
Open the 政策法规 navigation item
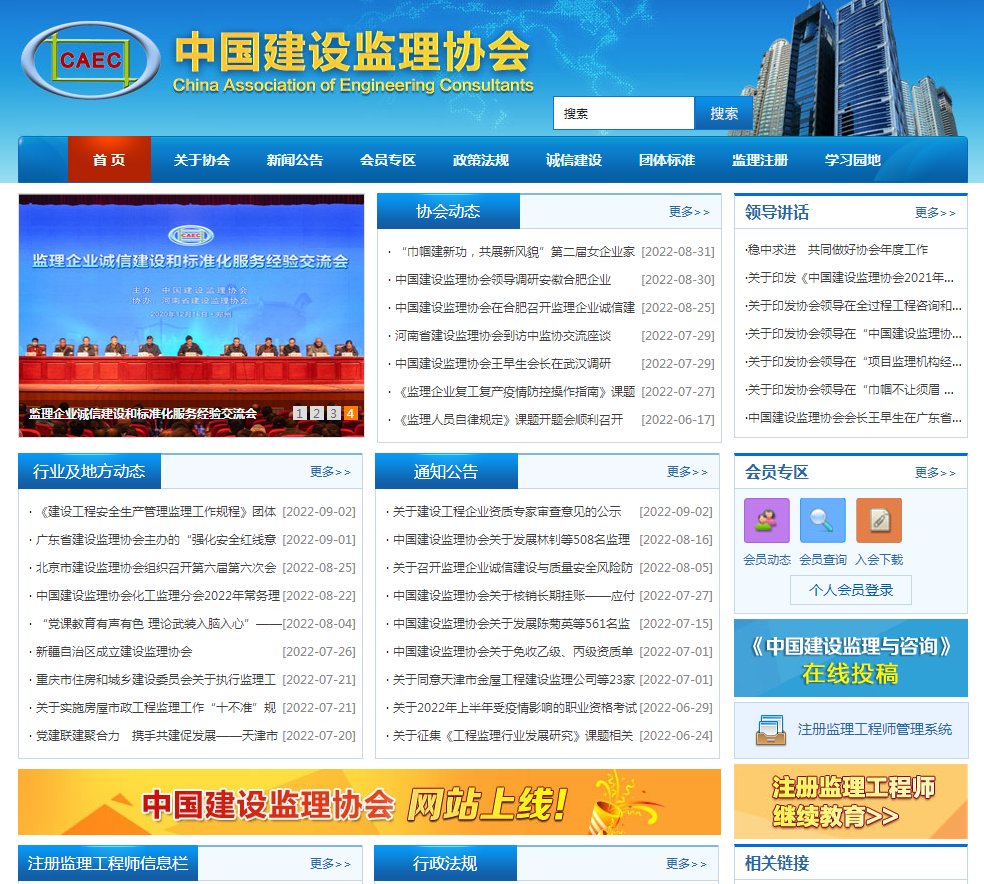[481, 160]
